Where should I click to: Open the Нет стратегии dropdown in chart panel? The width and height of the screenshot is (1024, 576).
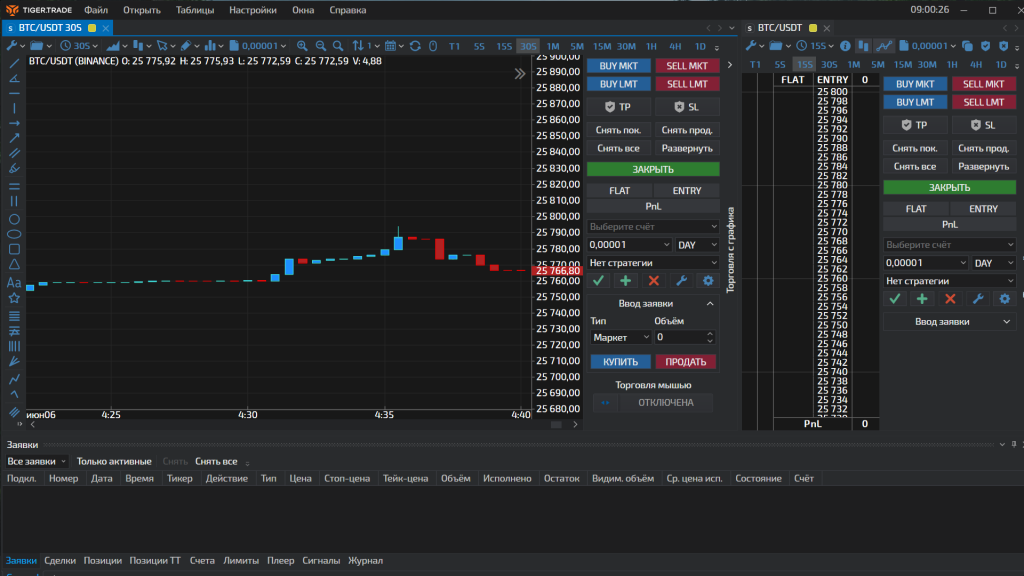tap(653, 263)
